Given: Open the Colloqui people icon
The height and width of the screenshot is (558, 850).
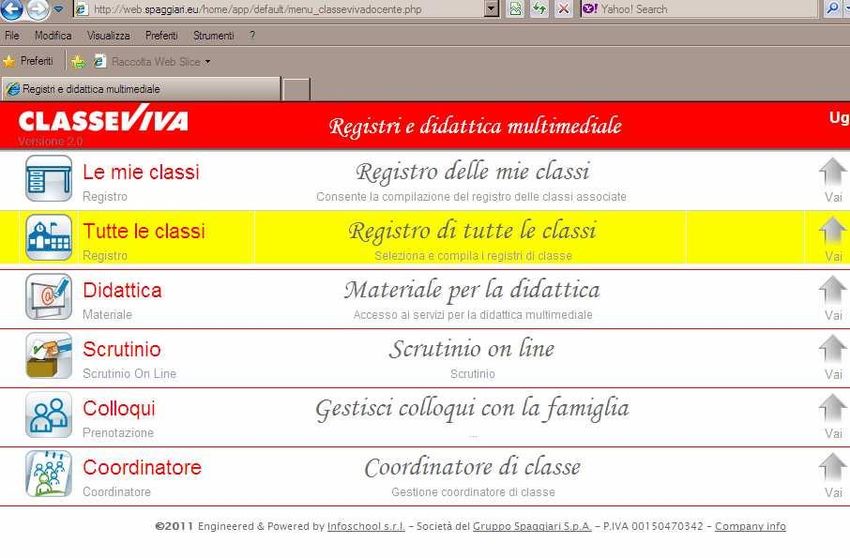Looking at the screenshot, I should pyautogui.click(x=48, y=415).
